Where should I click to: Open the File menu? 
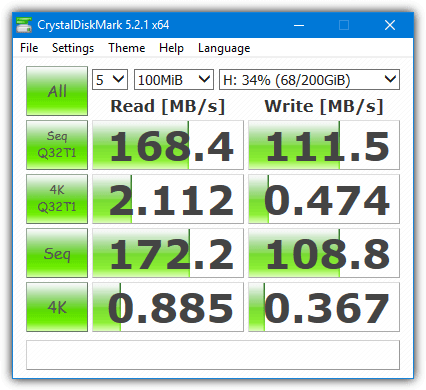pos(29,48)
